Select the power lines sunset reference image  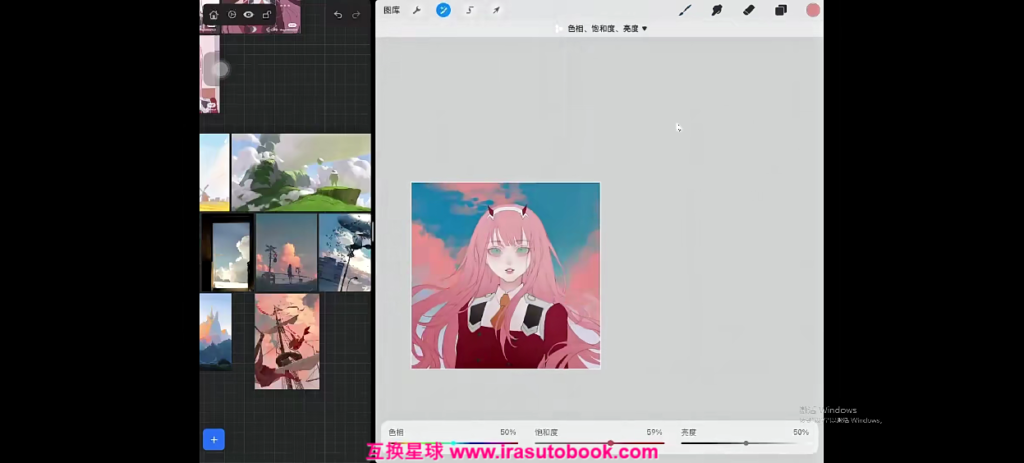click(287, 252)
